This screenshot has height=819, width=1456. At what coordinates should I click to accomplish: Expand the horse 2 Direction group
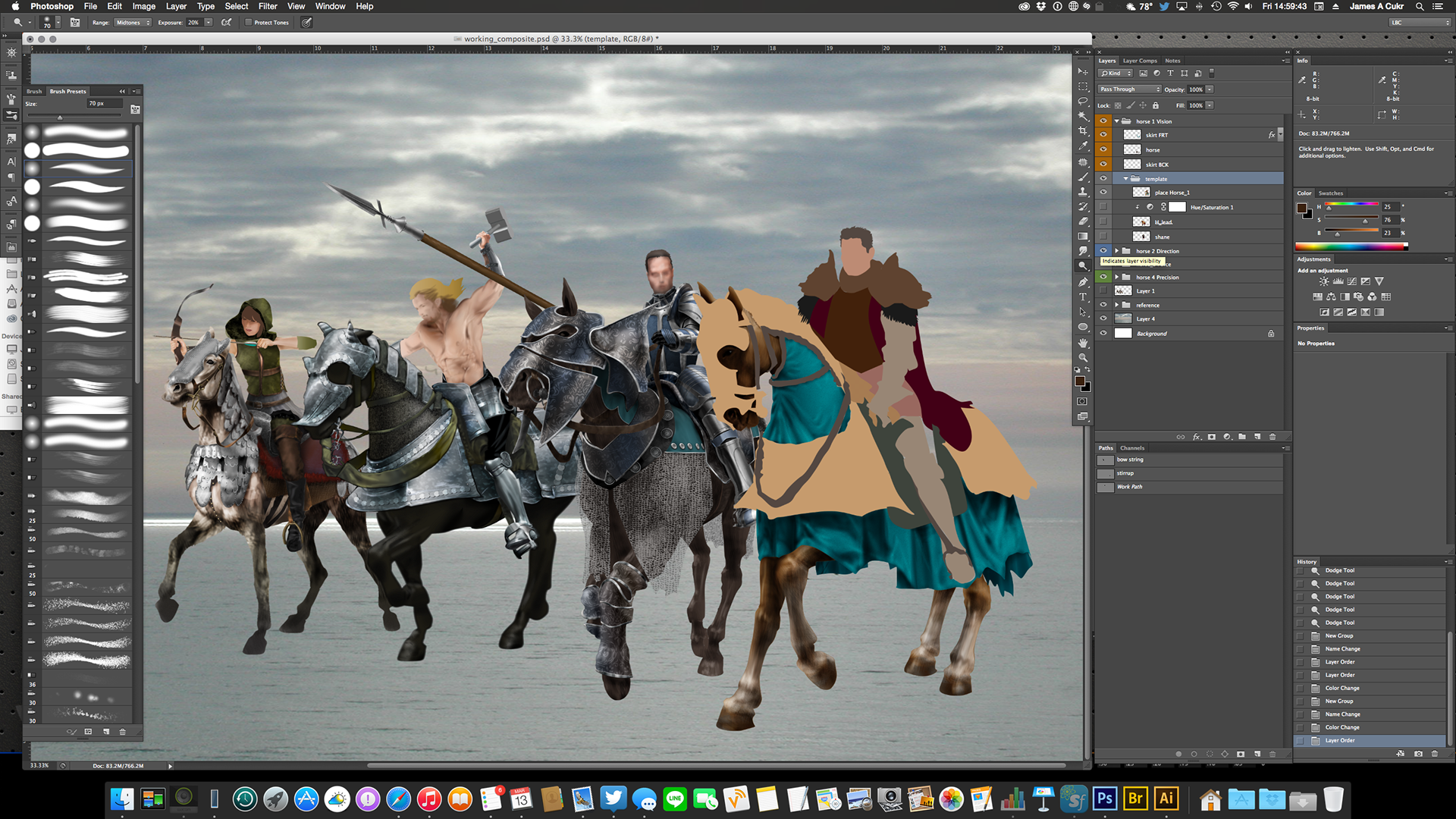coord(1116,251)
